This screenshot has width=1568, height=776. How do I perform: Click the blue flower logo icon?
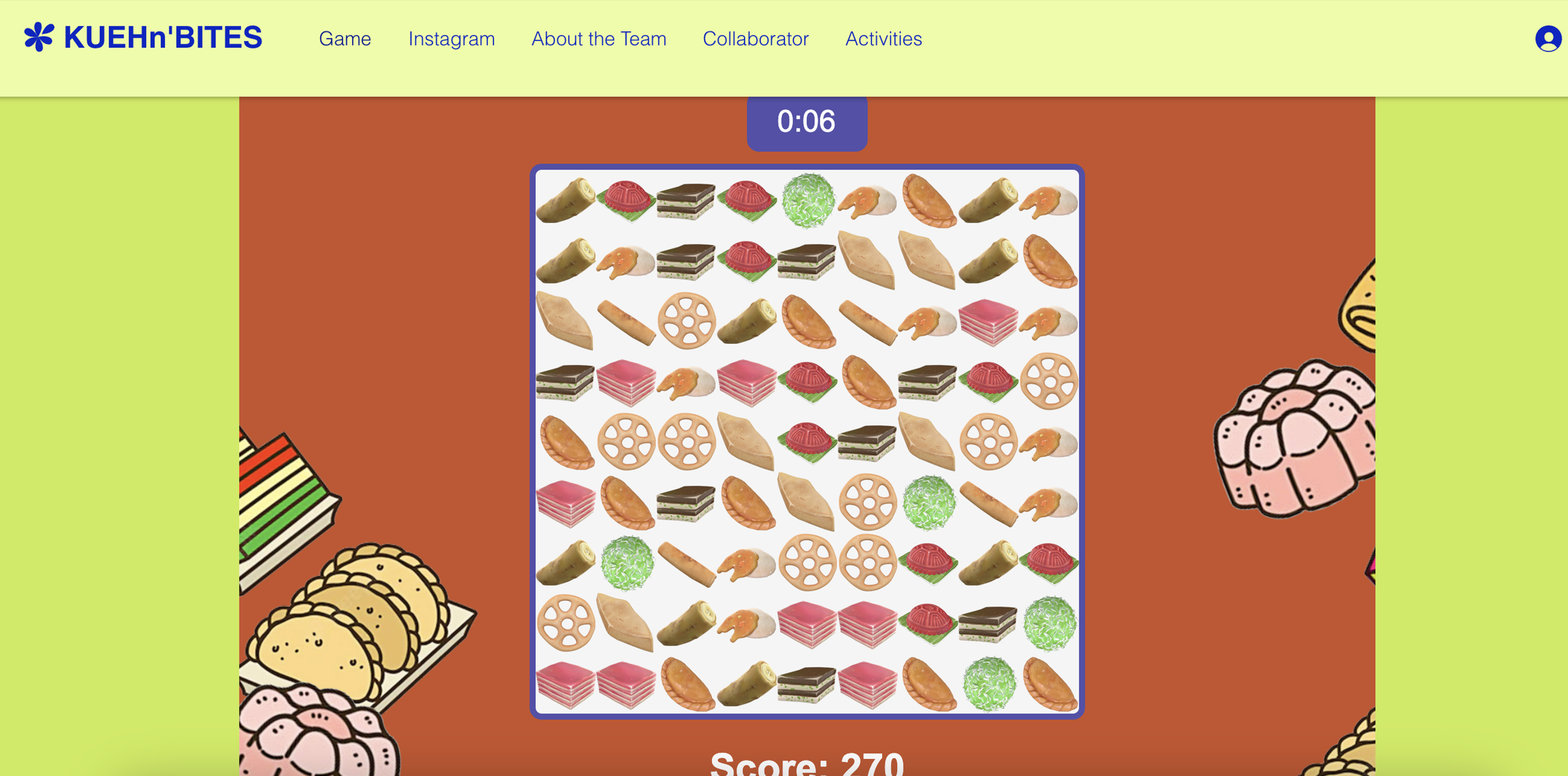(x=39, y=37)
